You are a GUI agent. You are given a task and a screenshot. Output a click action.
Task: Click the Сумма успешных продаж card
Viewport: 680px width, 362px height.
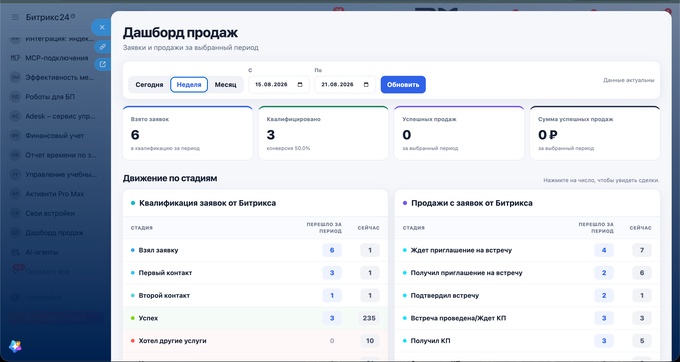pyautogui.click(x=595, y=133)
